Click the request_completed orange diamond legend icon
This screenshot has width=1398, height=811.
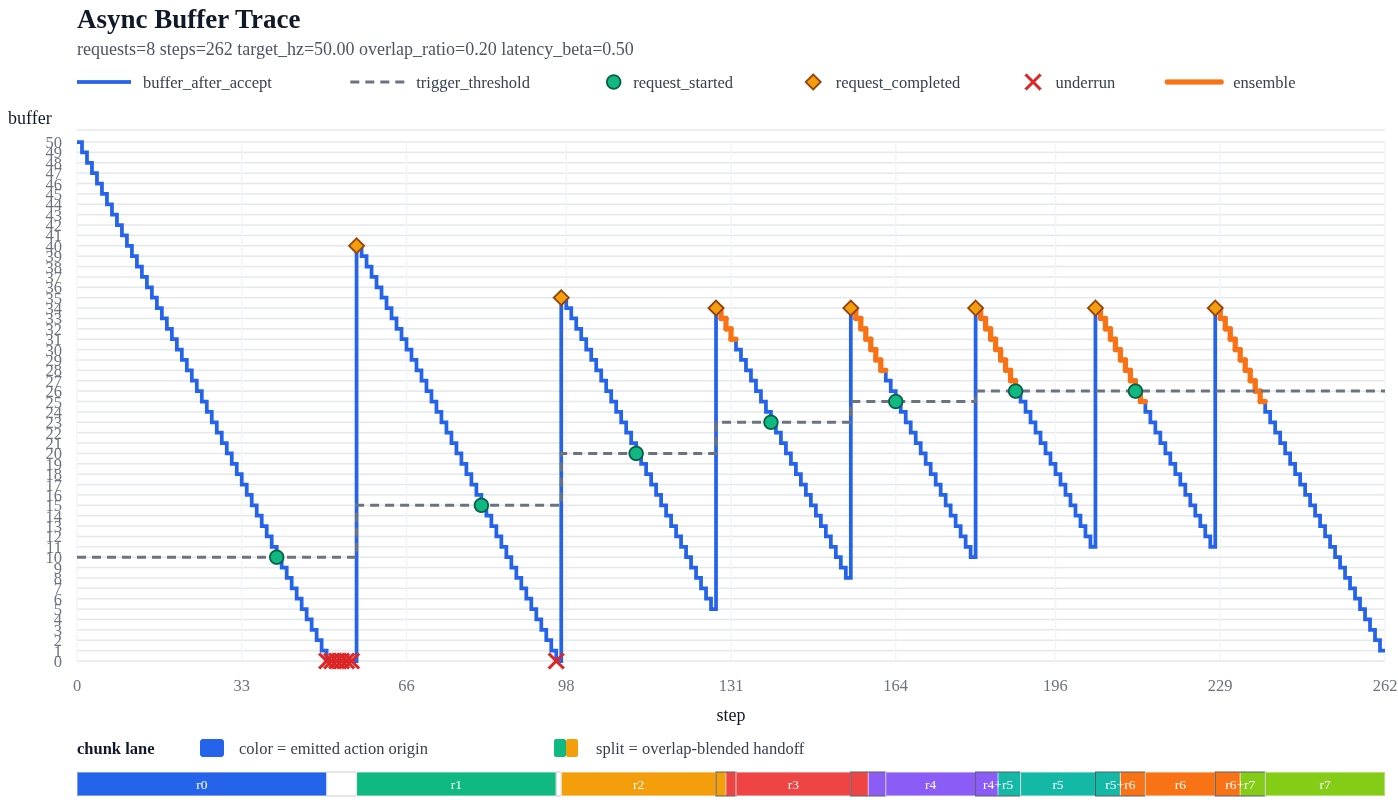[x=813, y=82]
